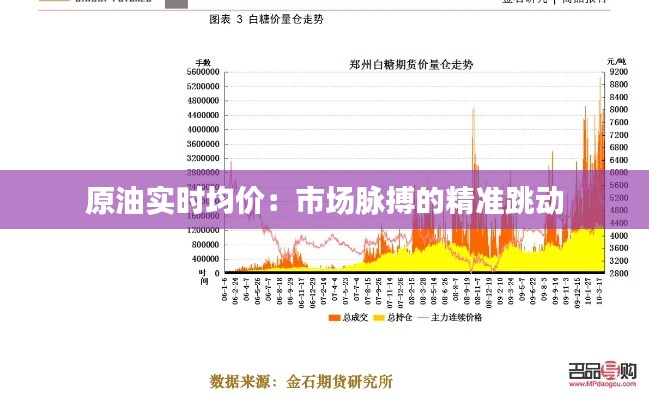Click the x-axis date label 06-1-6
Screen dimensions: 649x400
224,289
